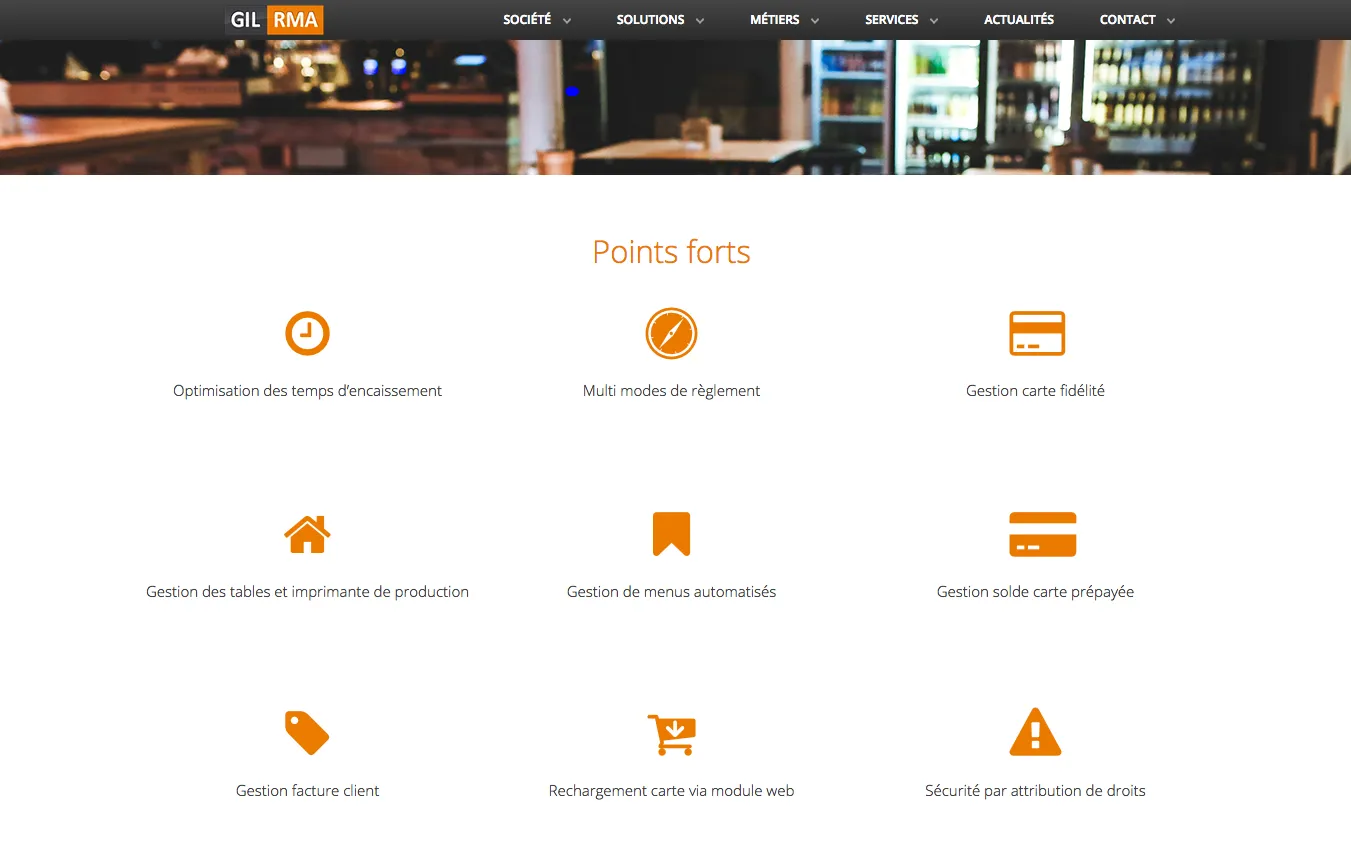Click the warning triangle icon for Sécurité
Viewport: 1351px width, 864px height.
(x=1035, y=732)
